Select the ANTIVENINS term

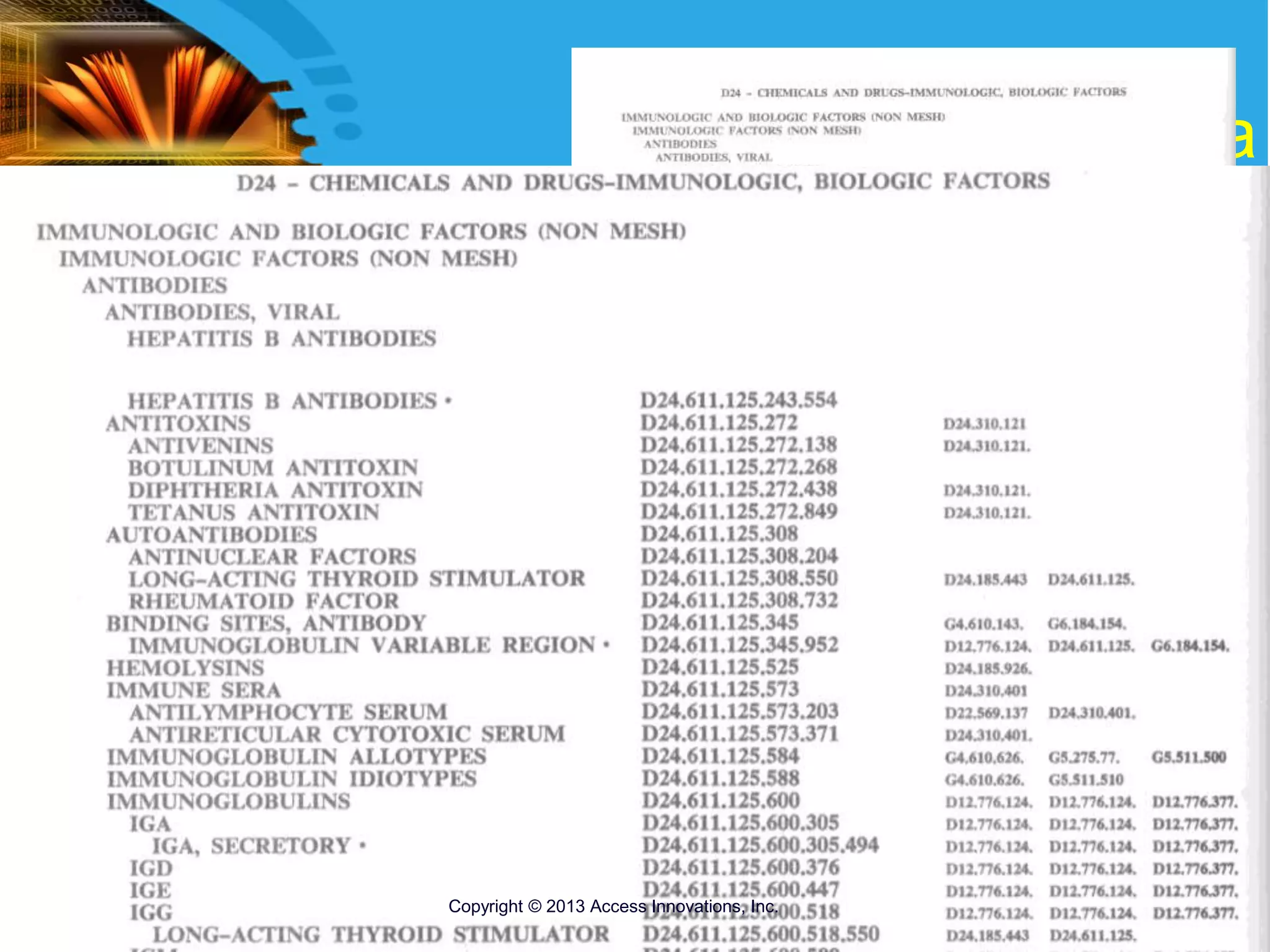click(201, 446)
